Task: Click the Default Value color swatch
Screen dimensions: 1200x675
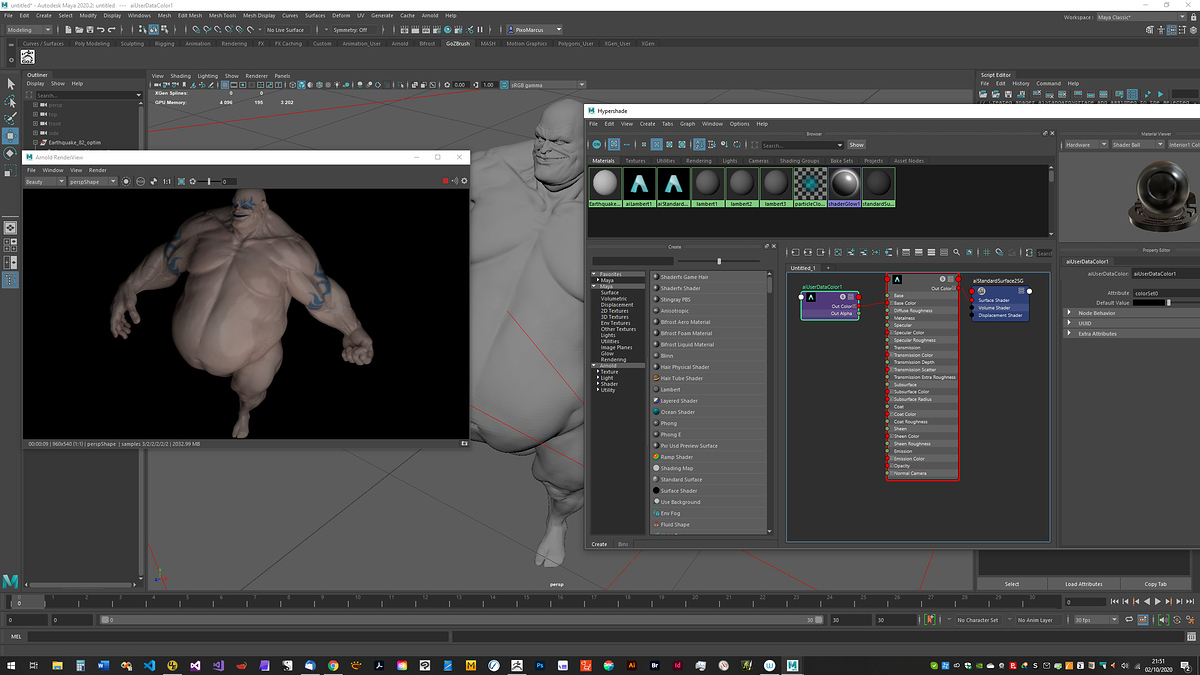Action: (x=1149, y=302)
